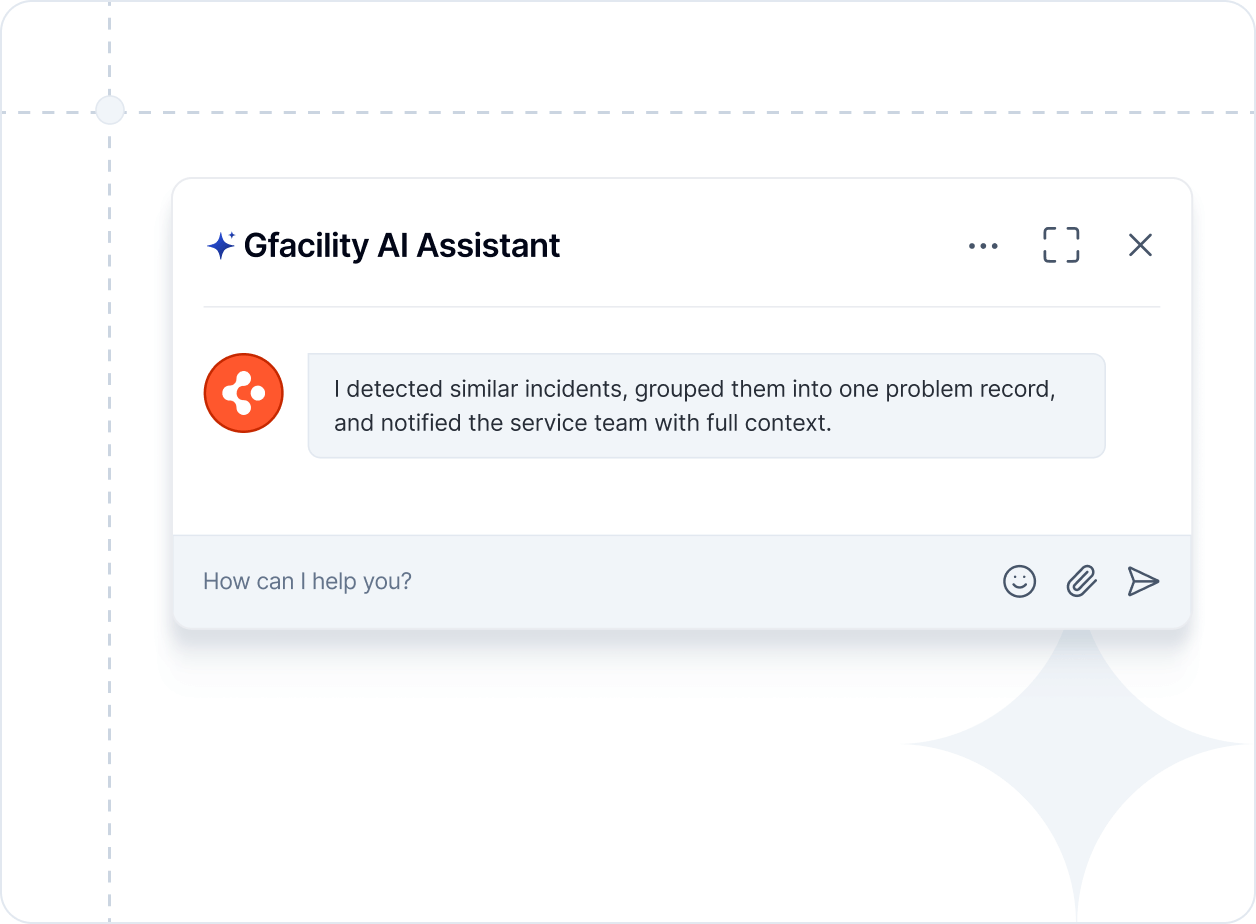Click the circle where dashed guides intersect
Viewport: 1256px width, 924px height.
110,110
